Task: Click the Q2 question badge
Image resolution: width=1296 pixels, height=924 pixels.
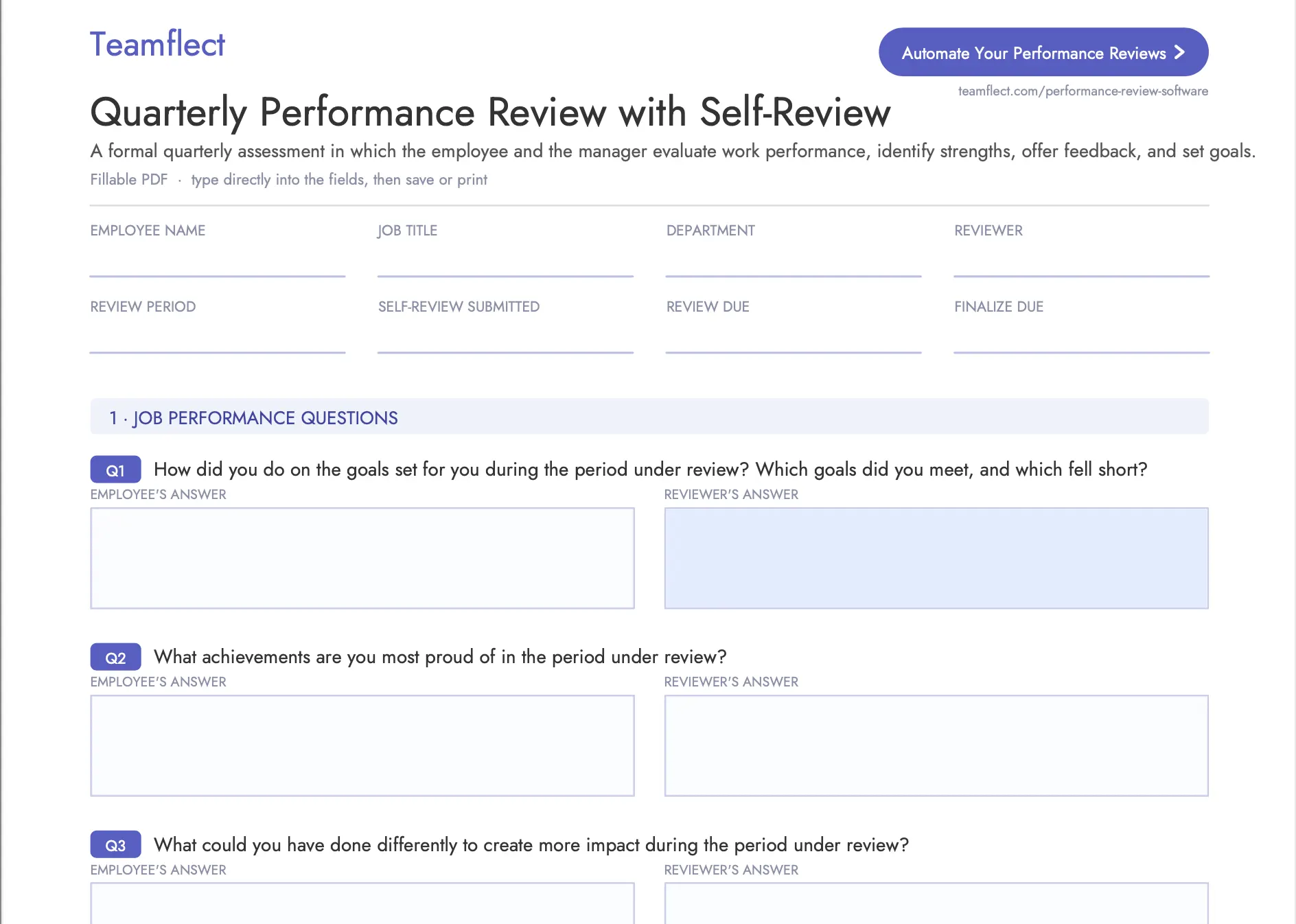Action: (115, 657)
